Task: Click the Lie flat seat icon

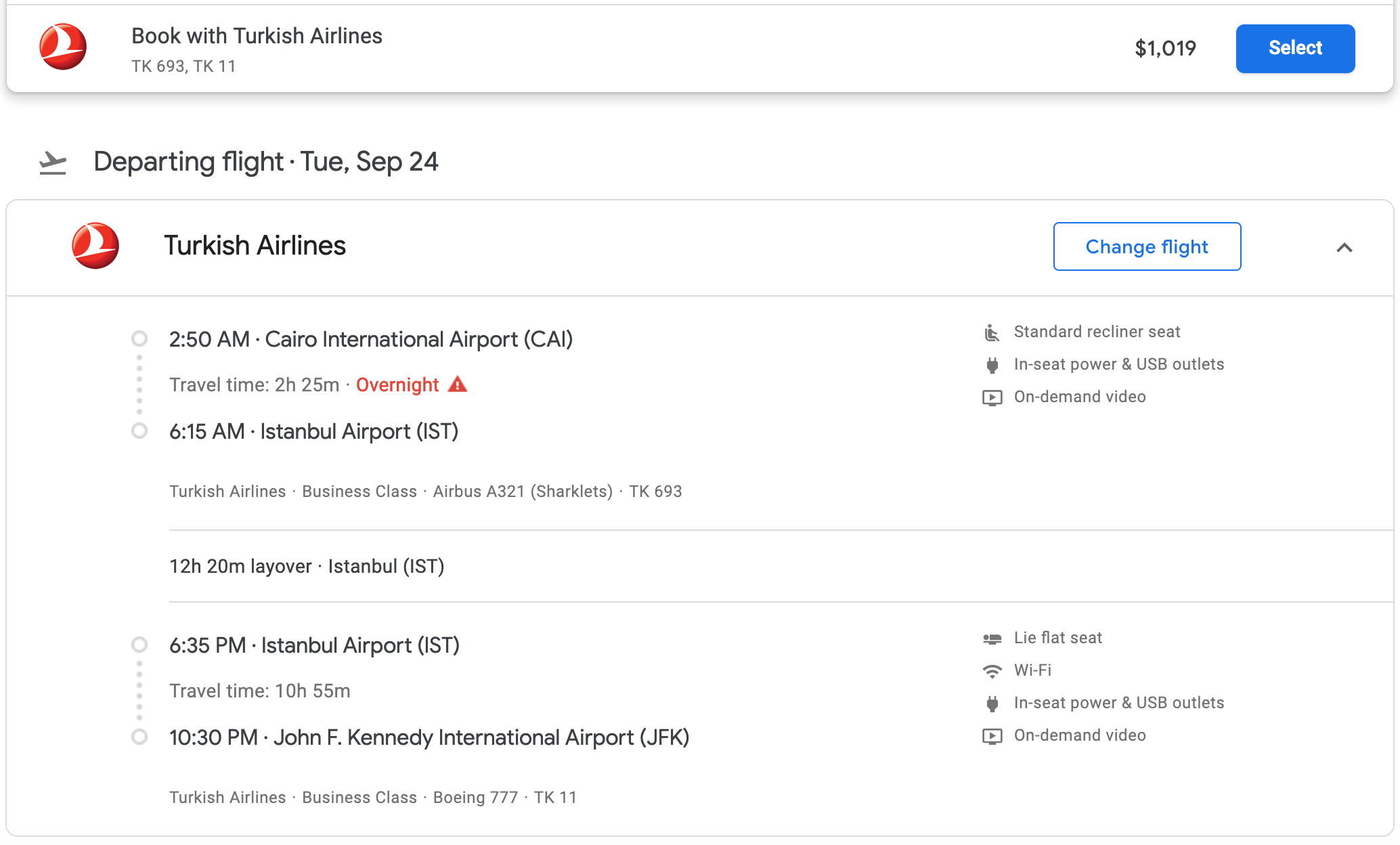Action: click(992, 638)
